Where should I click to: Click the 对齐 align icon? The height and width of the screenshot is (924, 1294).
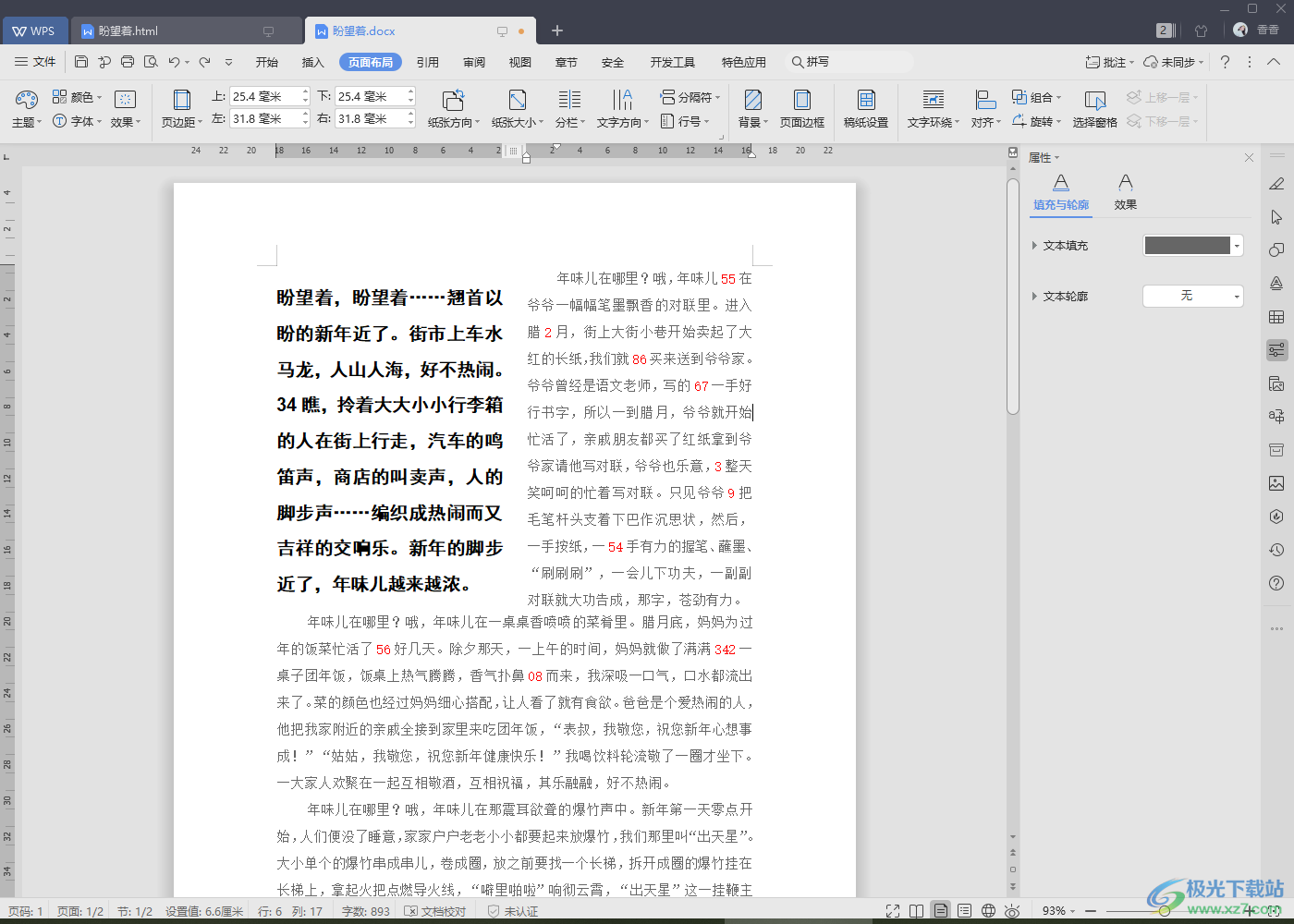pos(985,100)
